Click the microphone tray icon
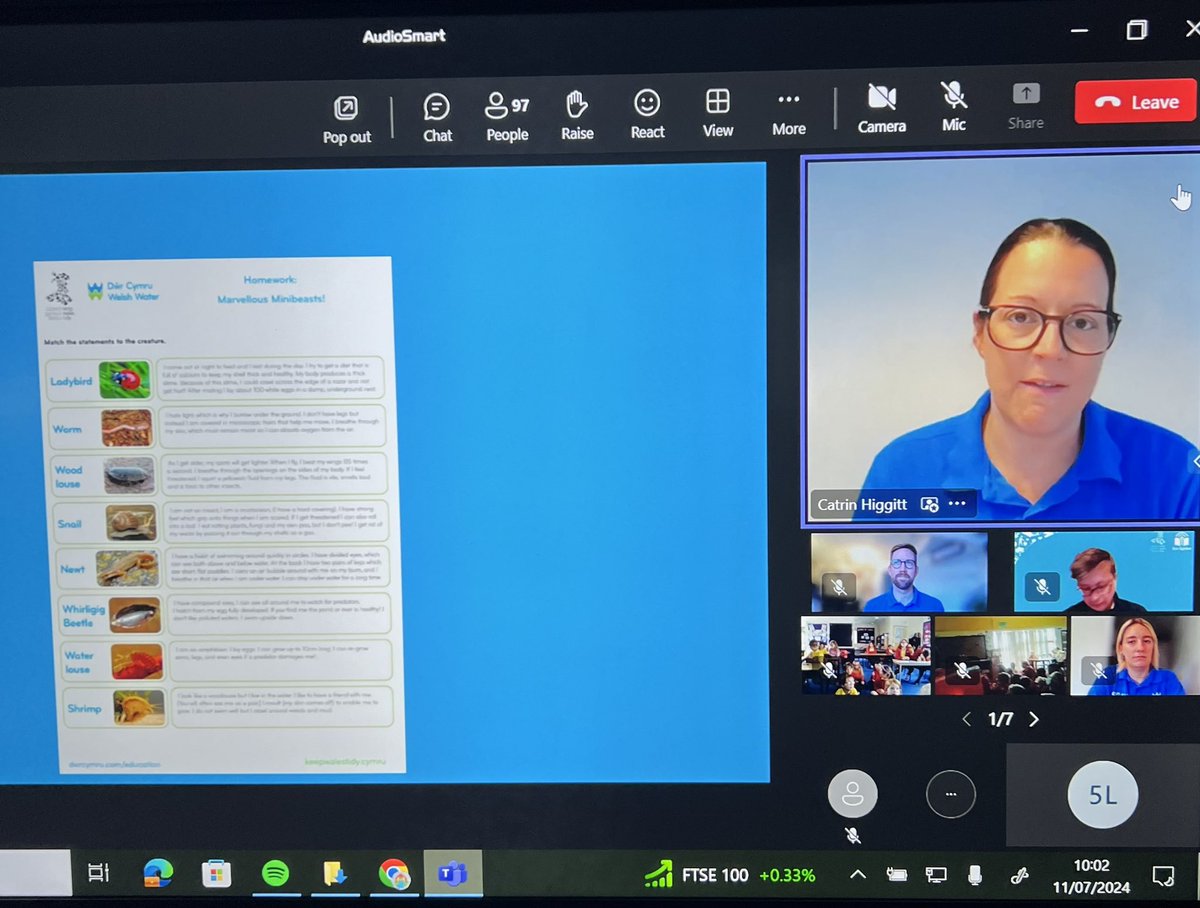The height and width of the screenshot is (908, 1200). [975, 875]
